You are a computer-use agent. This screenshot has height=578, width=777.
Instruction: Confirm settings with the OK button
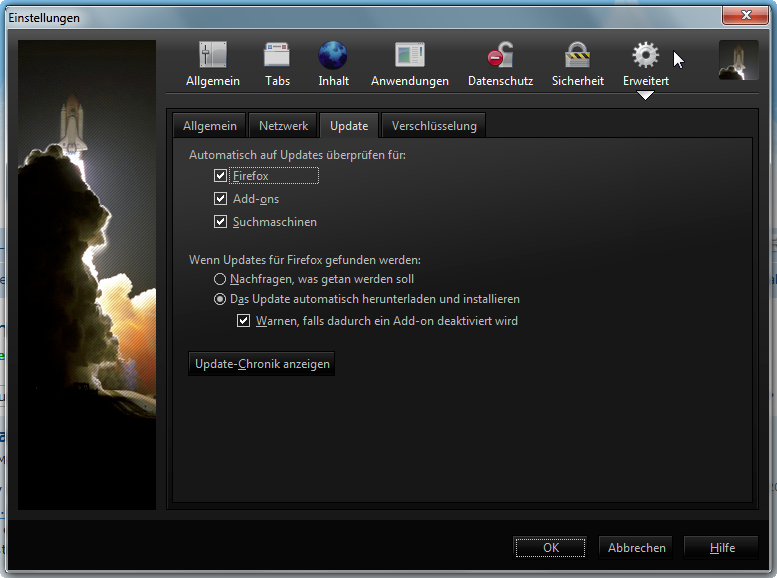point(551,548)
